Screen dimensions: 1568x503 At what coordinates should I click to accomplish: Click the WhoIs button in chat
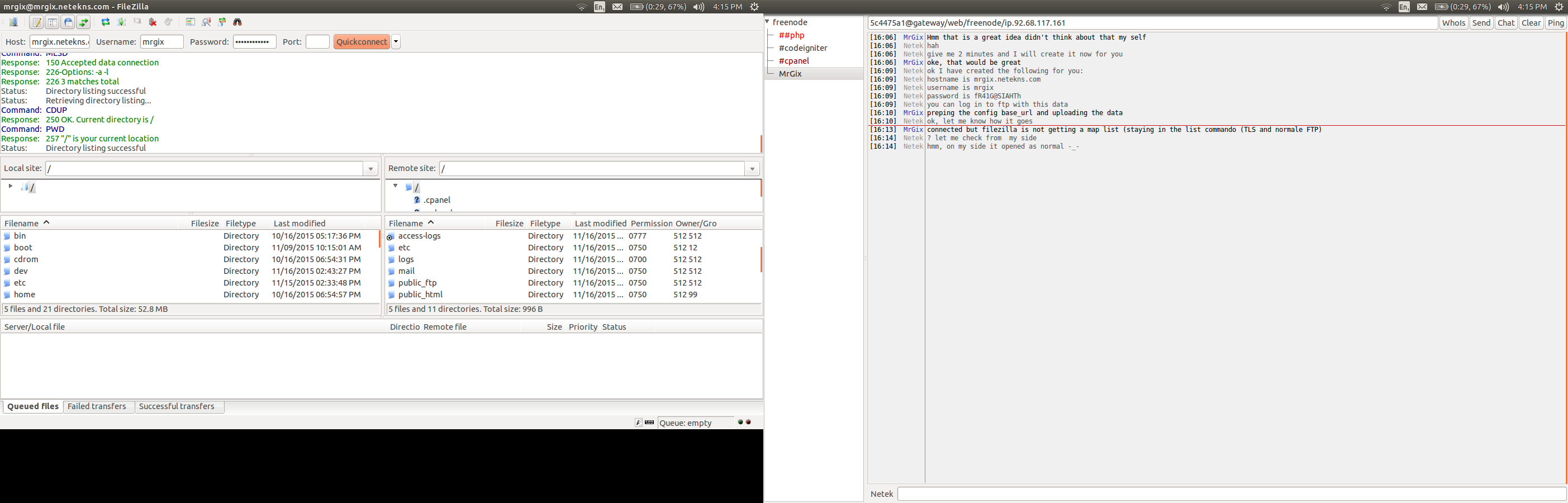(x=1453, y=23)
